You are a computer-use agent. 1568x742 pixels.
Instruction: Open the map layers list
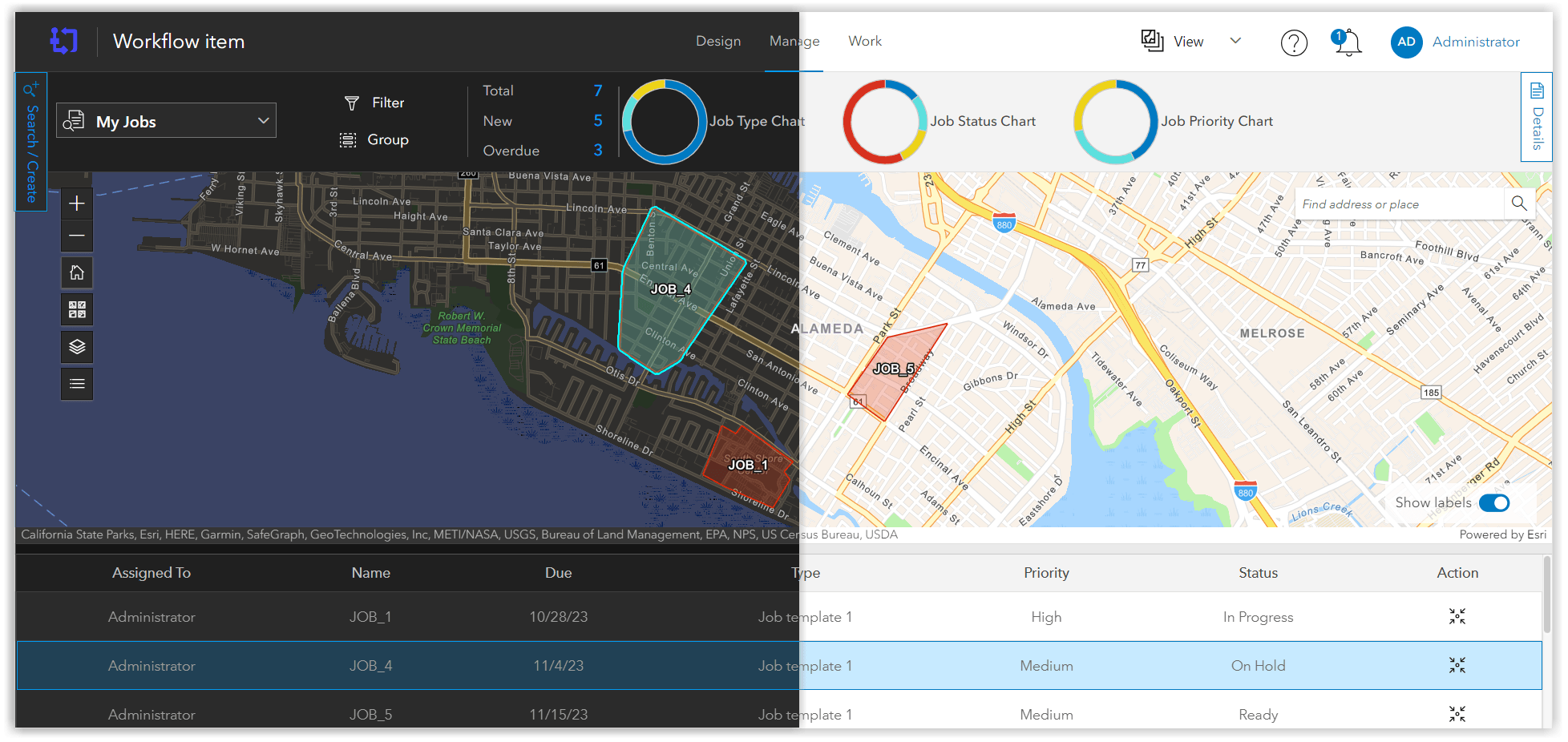[x=77, y=346]
